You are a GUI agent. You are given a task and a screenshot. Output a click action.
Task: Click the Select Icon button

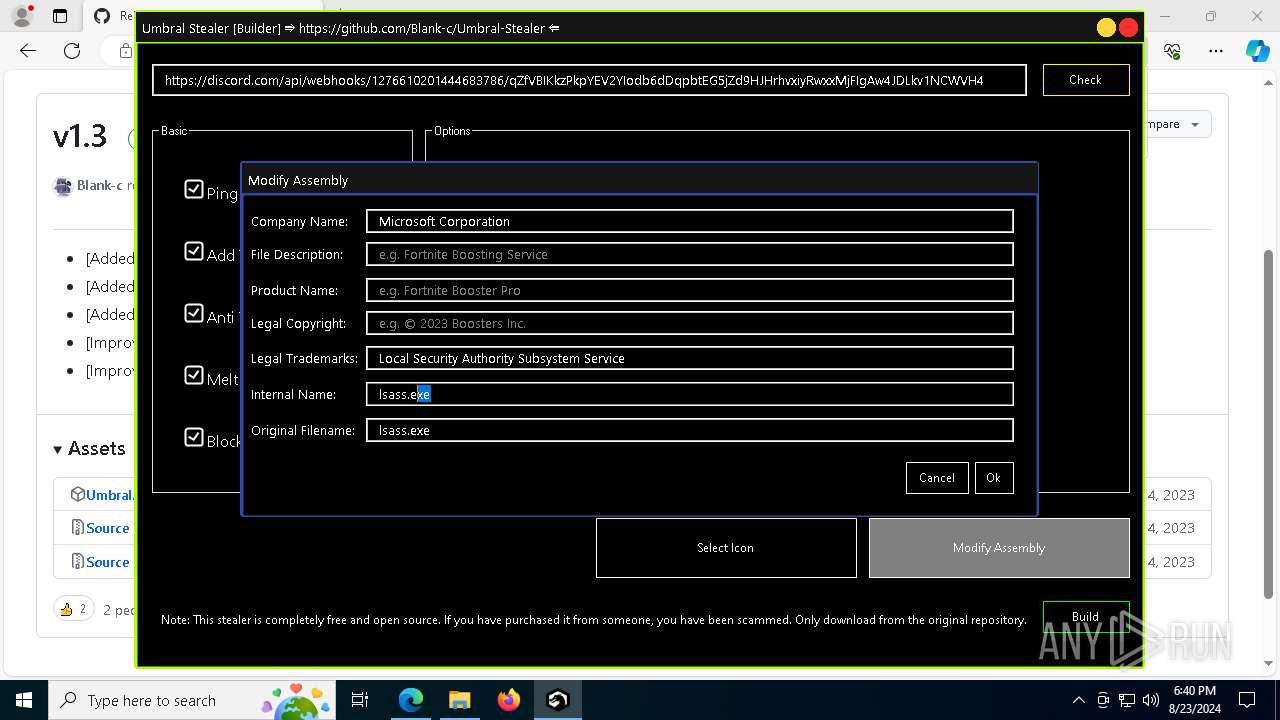(x=726, y=548)
